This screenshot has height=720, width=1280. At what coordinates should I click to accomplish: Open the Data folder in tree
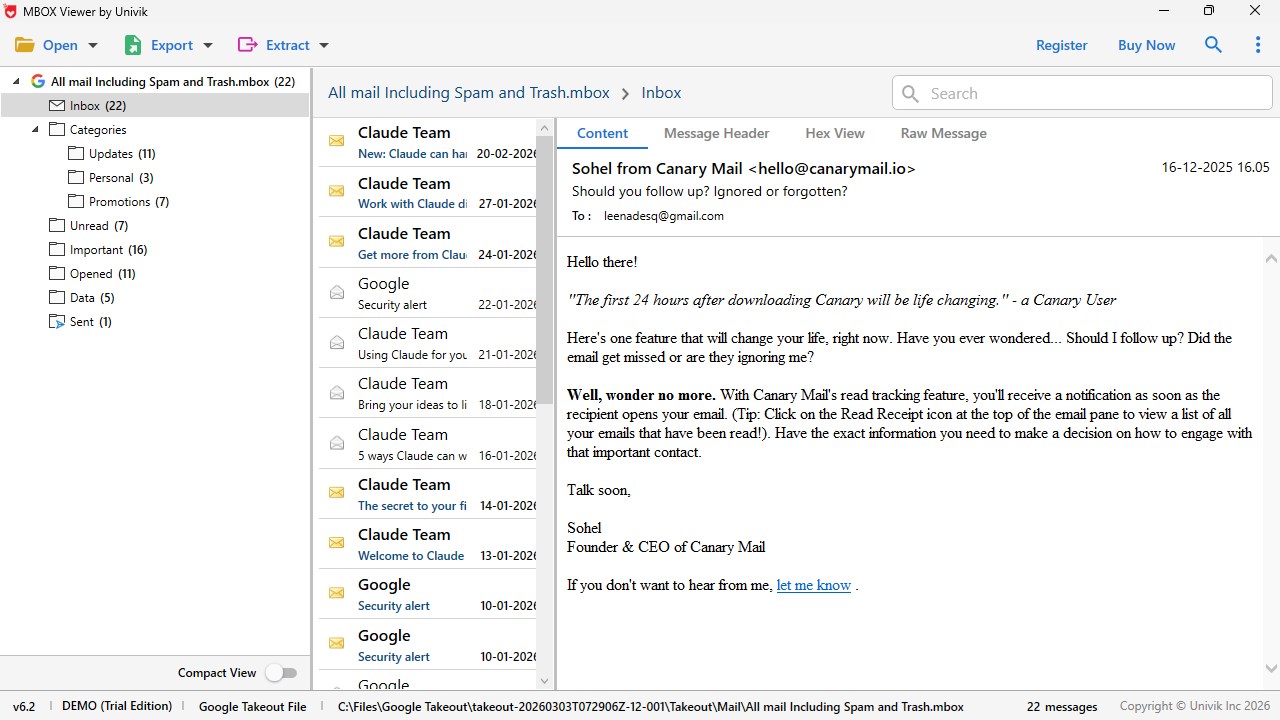click(82, 298)
